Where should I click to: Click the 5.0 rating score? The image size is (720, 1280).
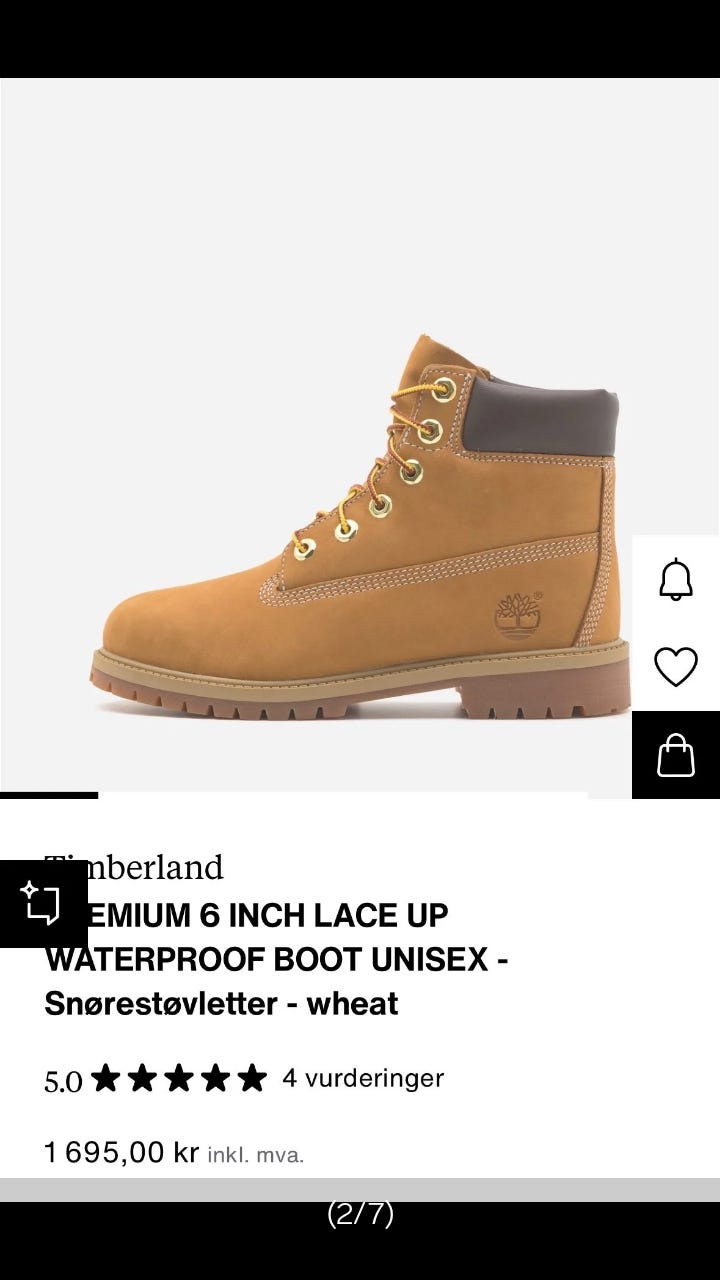click(63, 1081)
